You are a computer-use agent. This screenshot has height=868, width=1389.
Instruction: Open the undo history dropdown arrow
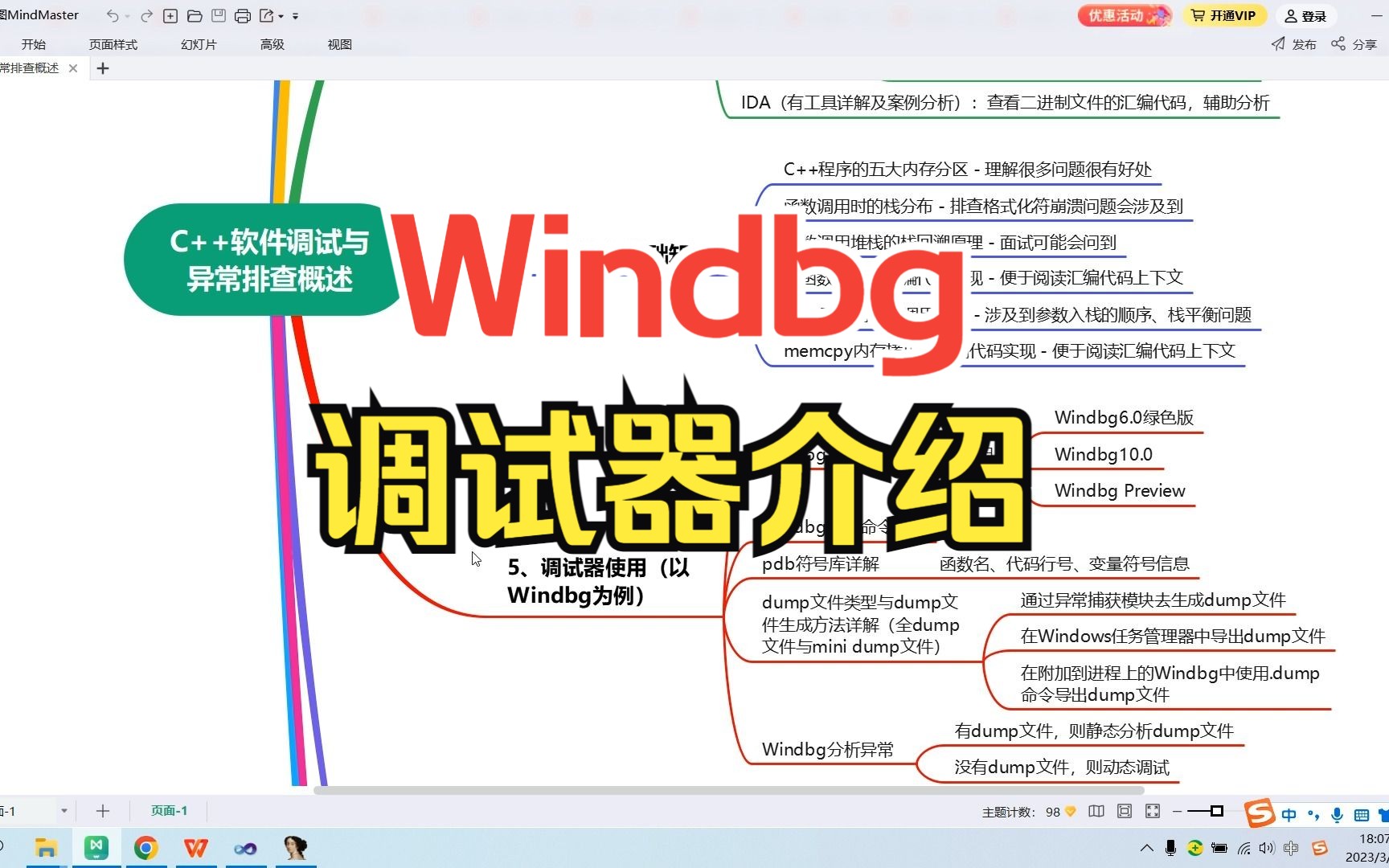tap(127, 16)
